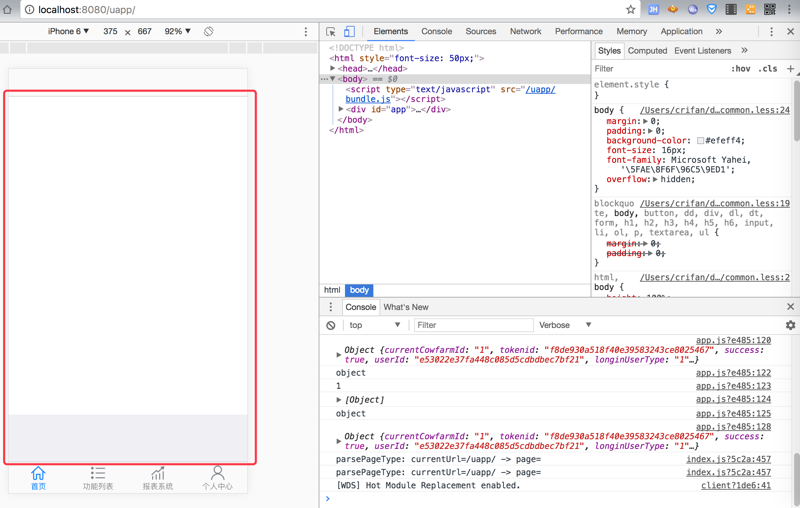Screen dimensions: 800x508
Task: Open the iPhone 6 device dropdown
Action: click(x=68, y=31)
